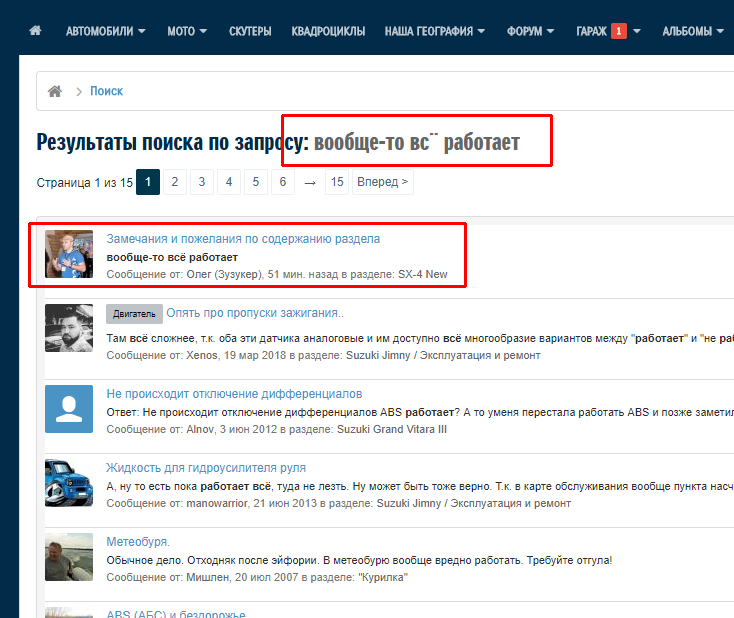Click the Вперед > next page button
This screenshot has height=618, width=734.
click(383, 182)
